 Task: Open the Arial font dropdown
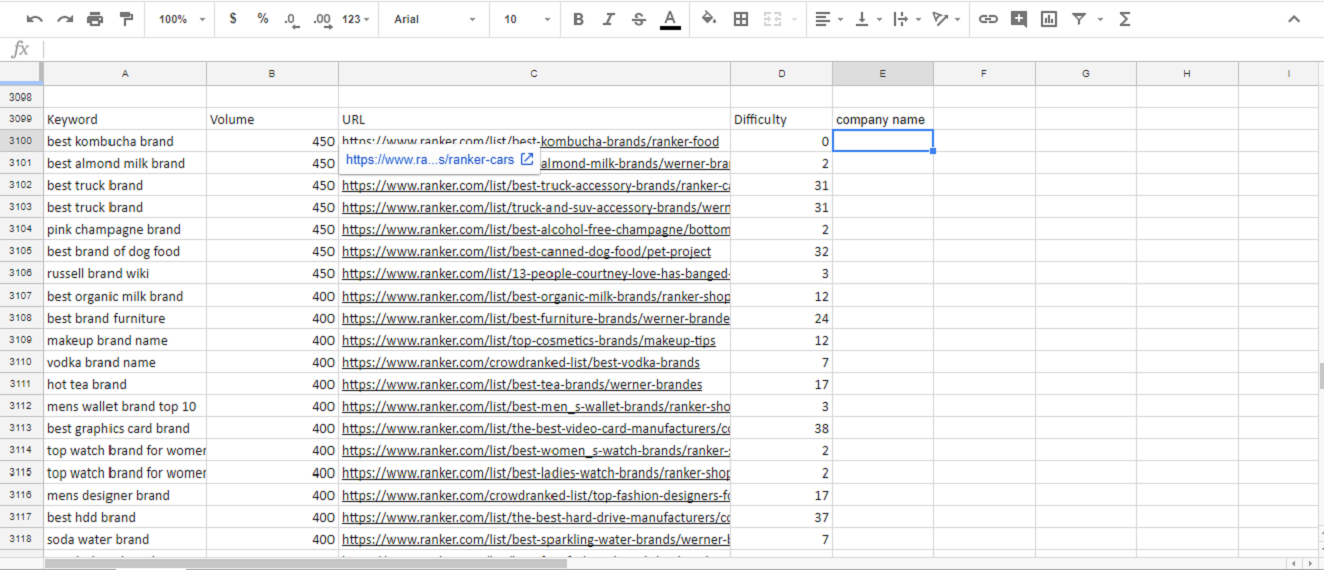click(434, 19)
